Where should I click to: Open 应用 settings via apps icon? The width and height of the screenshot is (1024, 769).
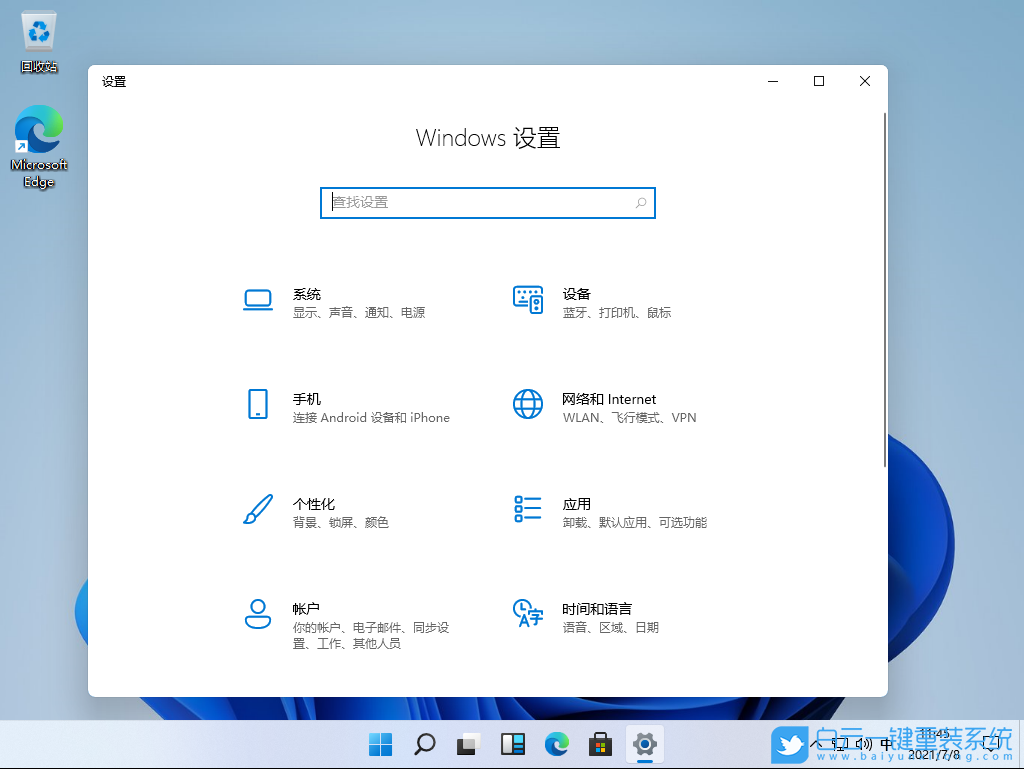tap(527, 510)
